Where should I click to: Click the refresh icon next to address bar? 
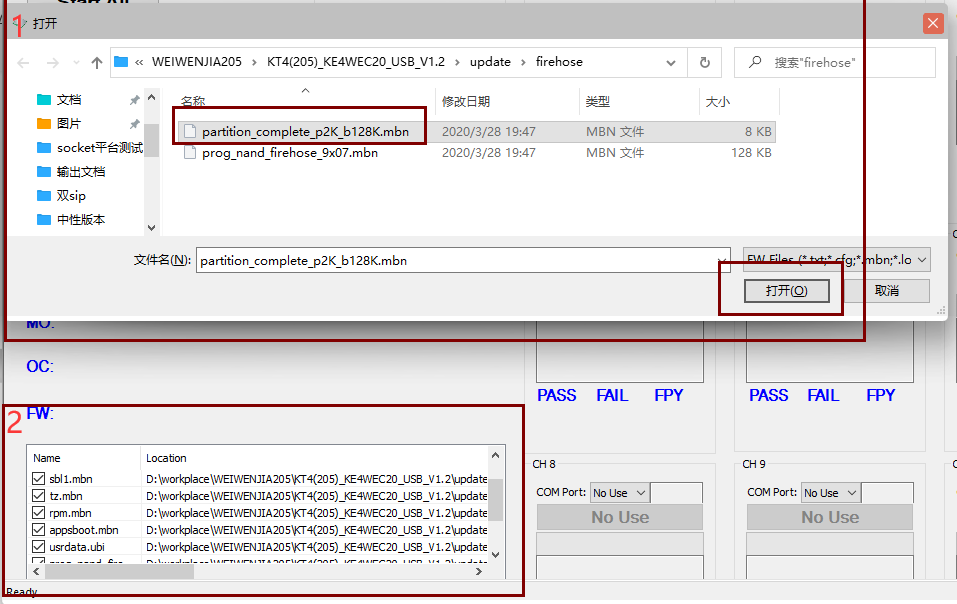pos(704,62)
